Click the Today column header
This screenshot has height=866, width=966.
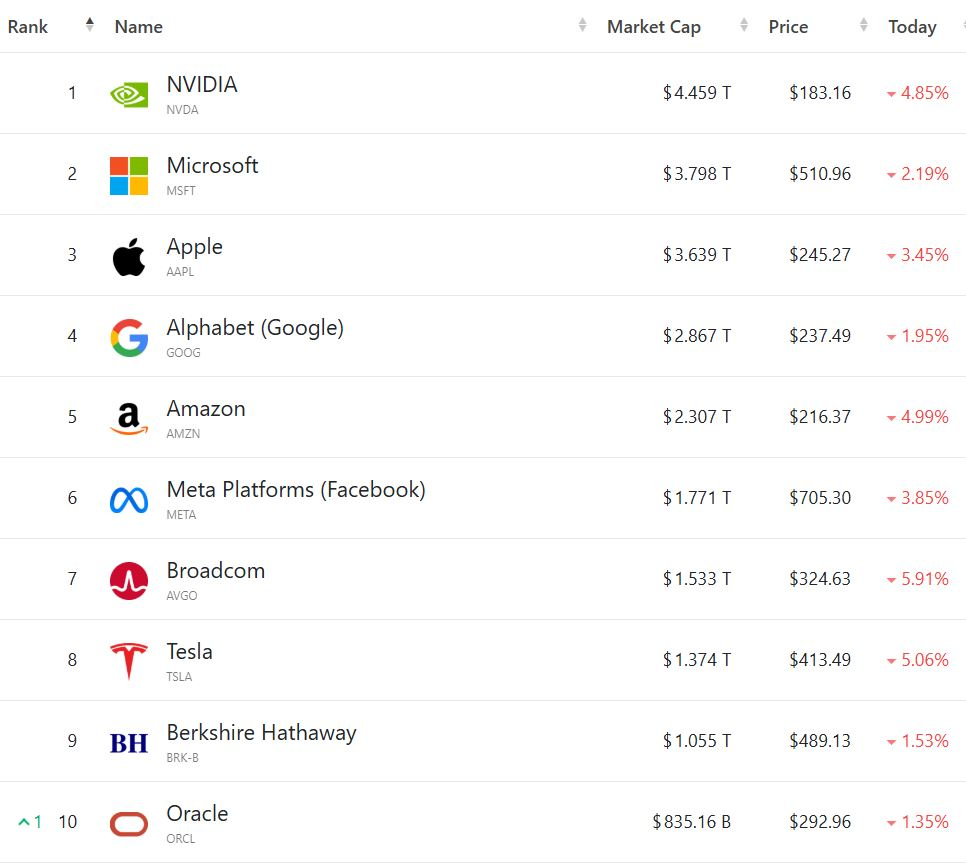point(912,27)
